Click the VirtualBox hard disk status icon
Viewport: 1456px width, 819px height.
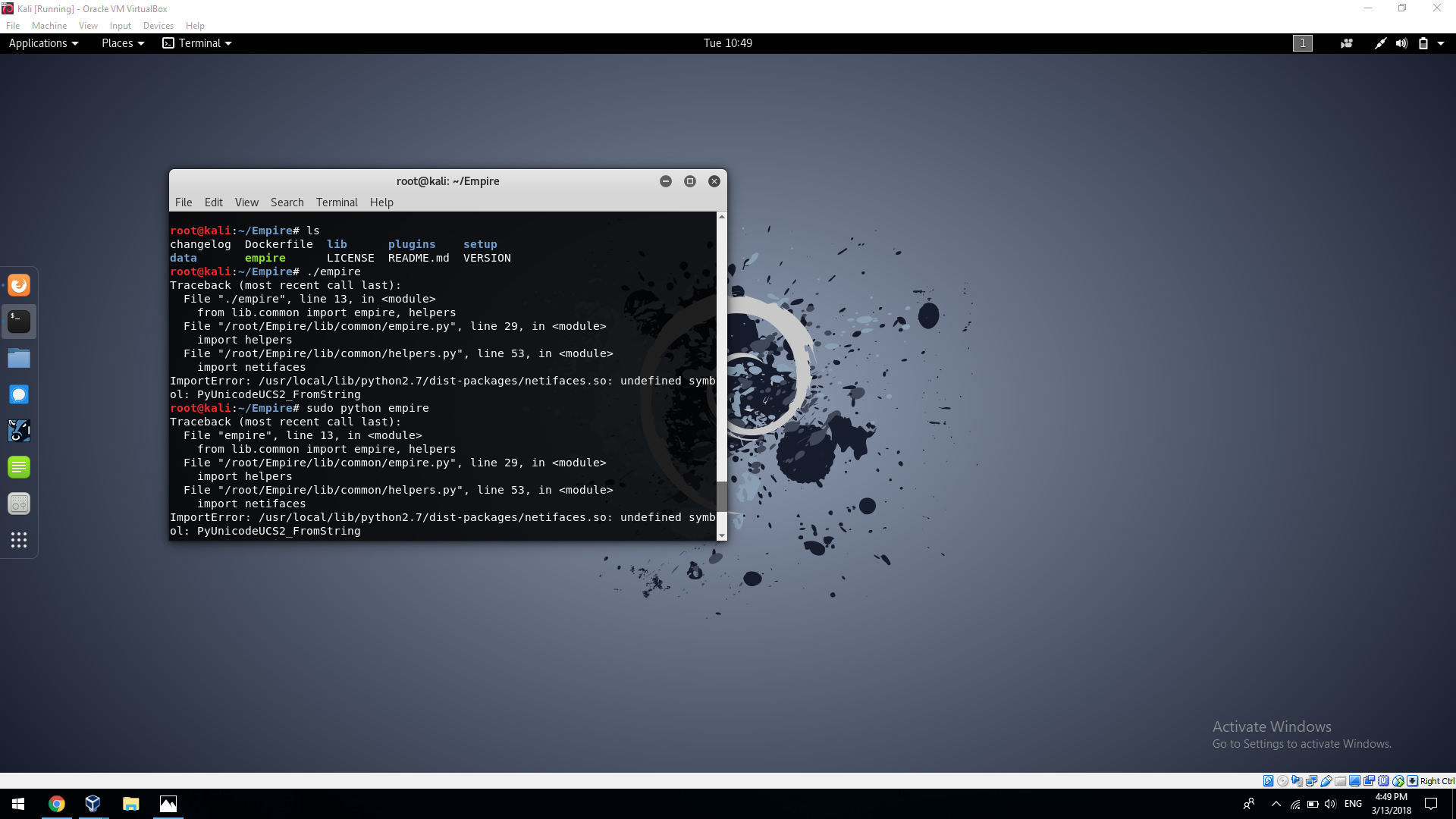(1268, 781)
